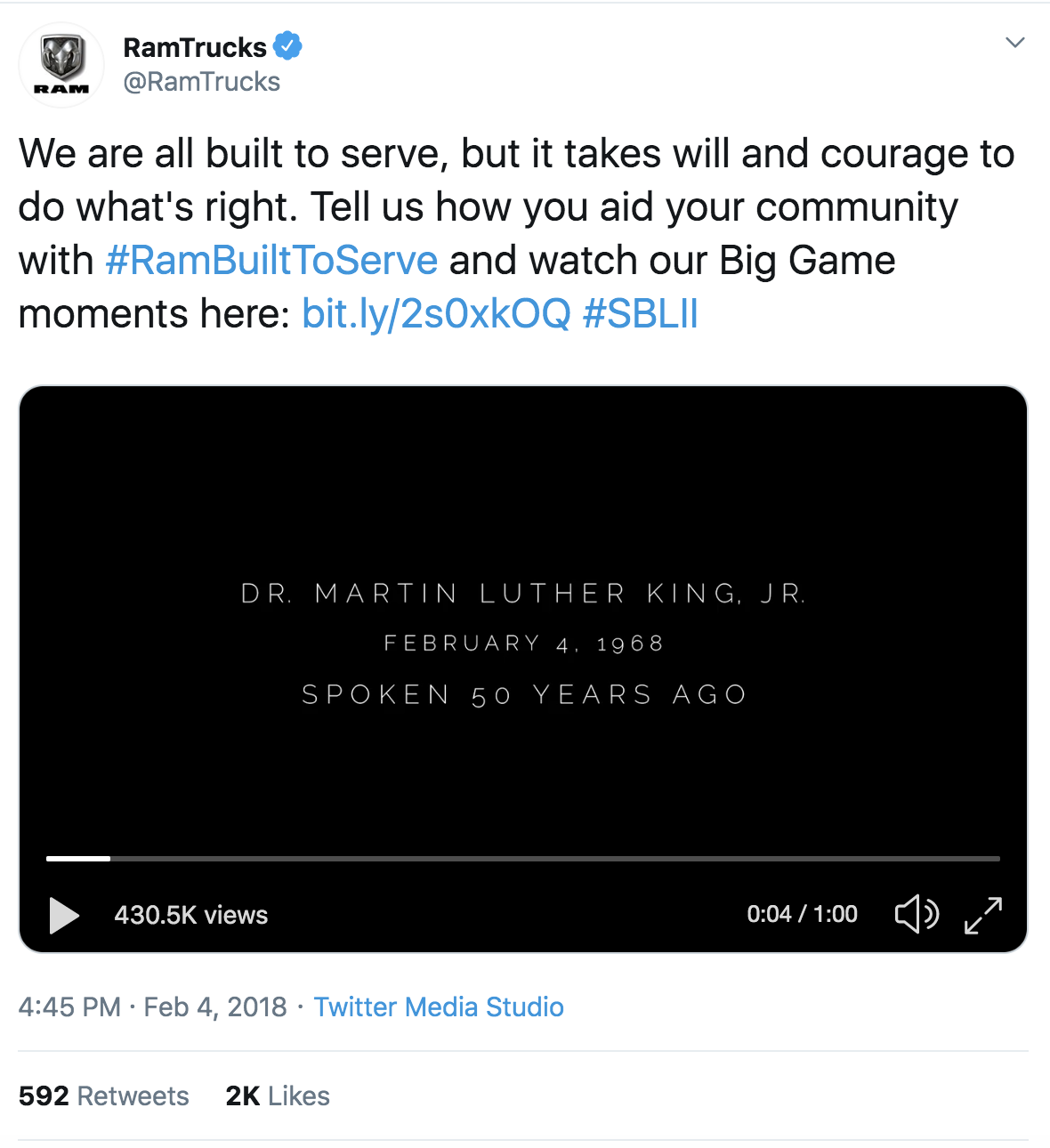Click the @RamTrucks handle
Image resolution: width=1050 pixels, height=1148 pixels.
202,82
